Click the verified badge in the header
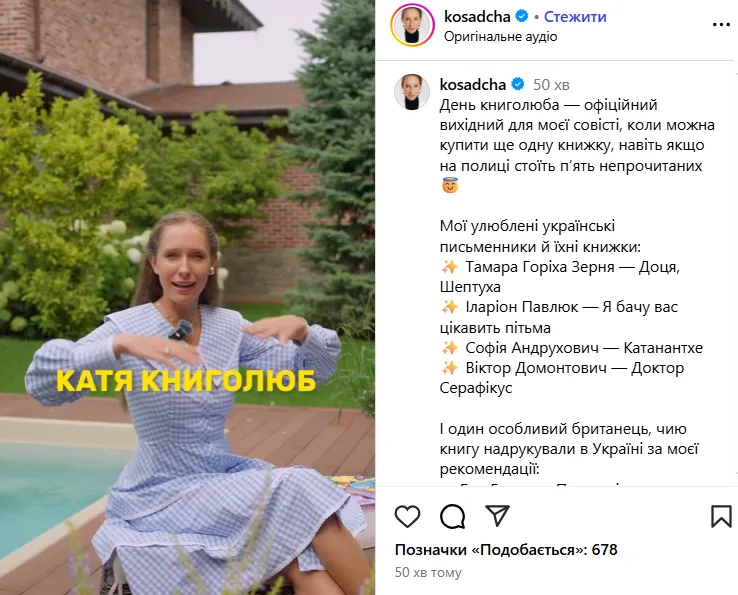Viewport: 738px width, 595px height. click(x=521, y=16)
